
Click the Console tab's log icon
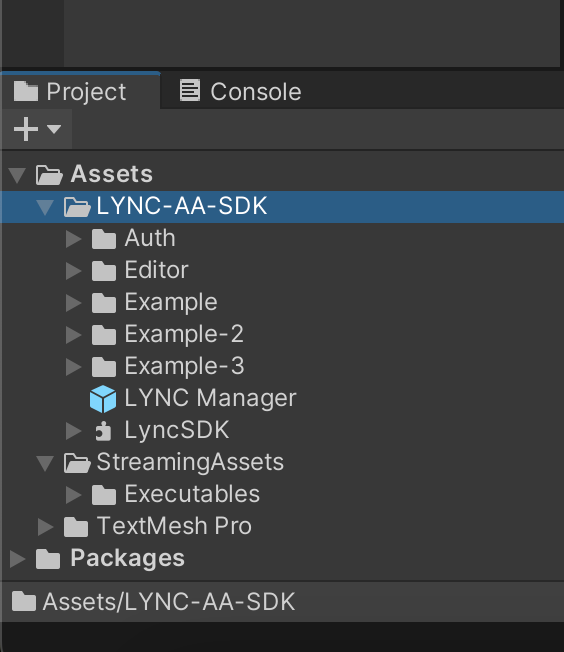pyautogui.click(x=190, y=90)
